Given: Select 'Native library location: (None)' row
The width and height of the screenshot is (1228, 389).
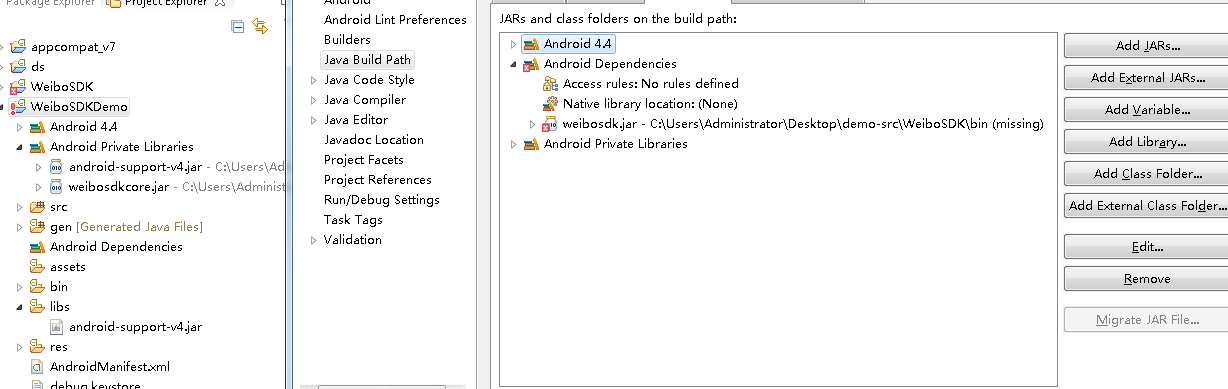Looking at the screenshot, I should coord(650,104).
